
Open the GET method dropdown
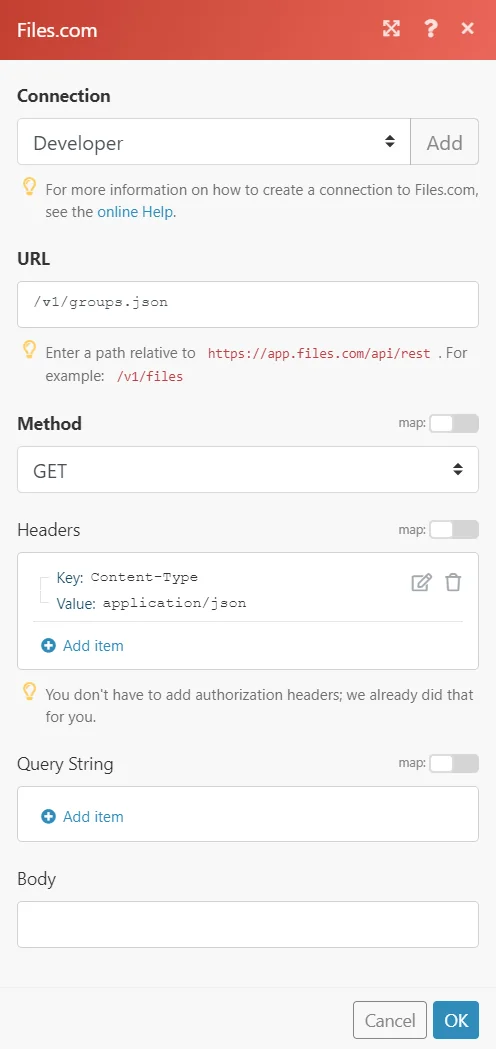pos(248,470)
